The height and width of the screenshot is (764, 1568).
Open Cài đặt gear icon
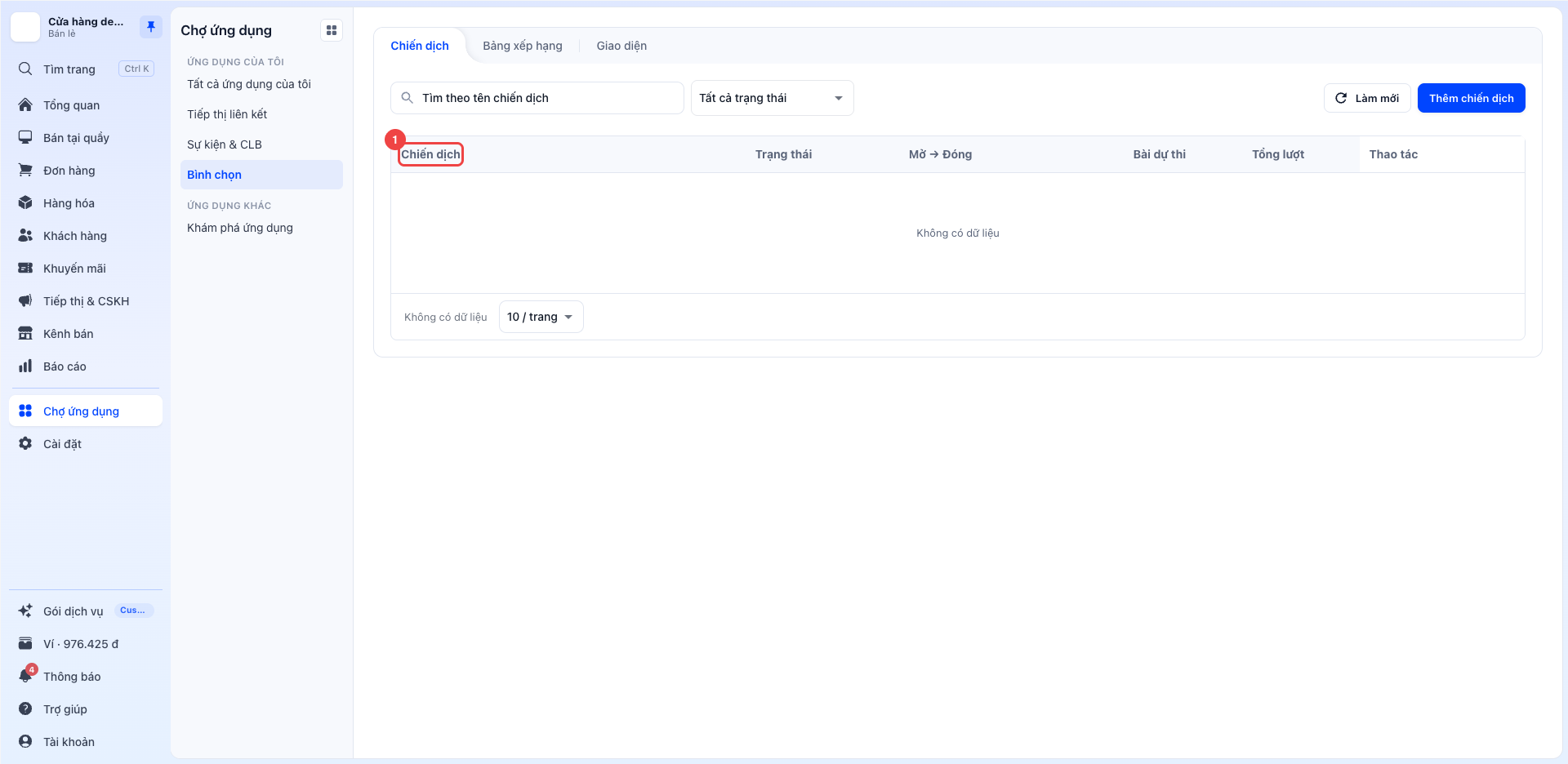pyautogui.click(x=25, y=443)
